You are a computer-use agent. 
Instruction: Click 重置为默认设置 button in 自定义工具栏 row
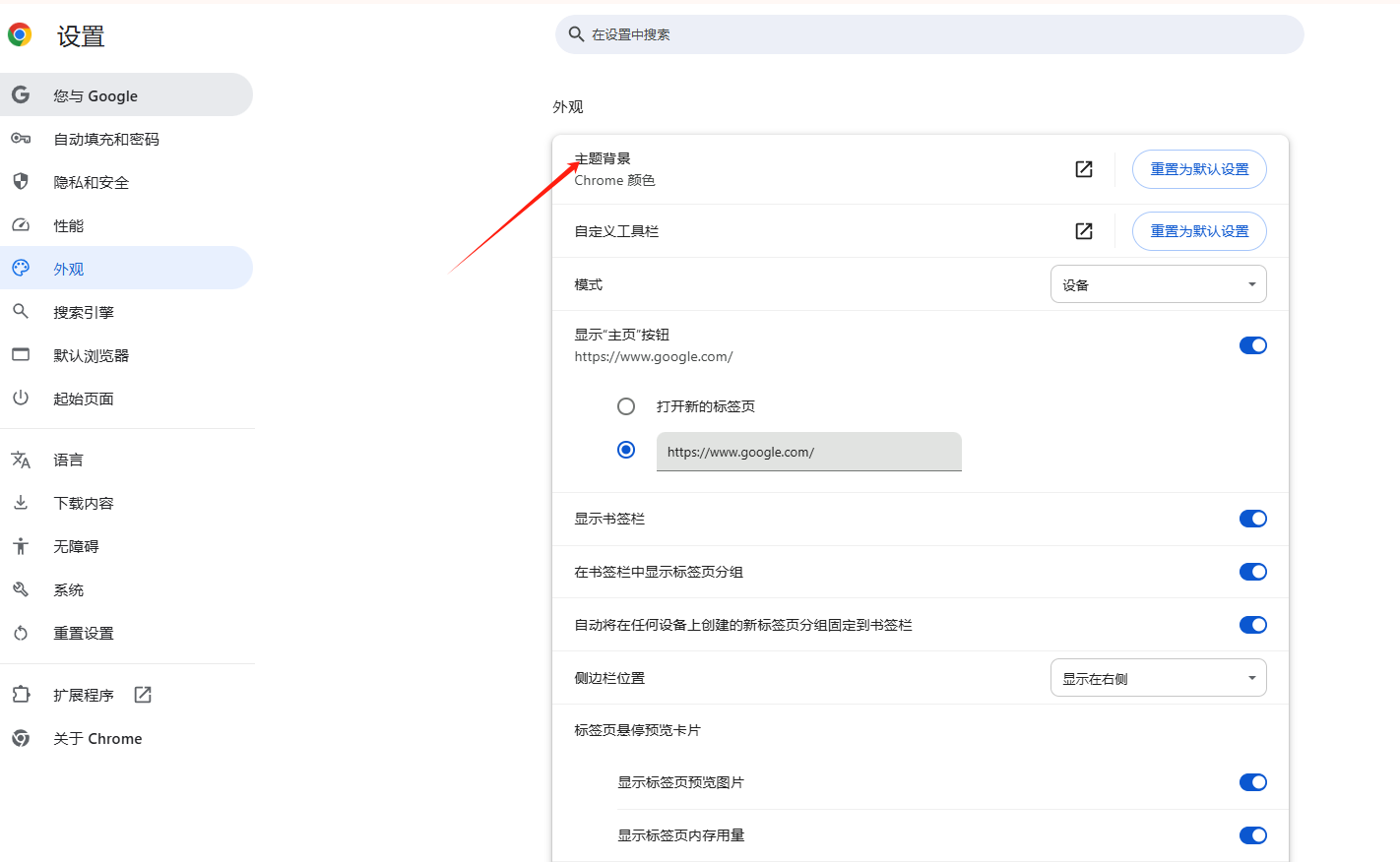(1199, 231)
